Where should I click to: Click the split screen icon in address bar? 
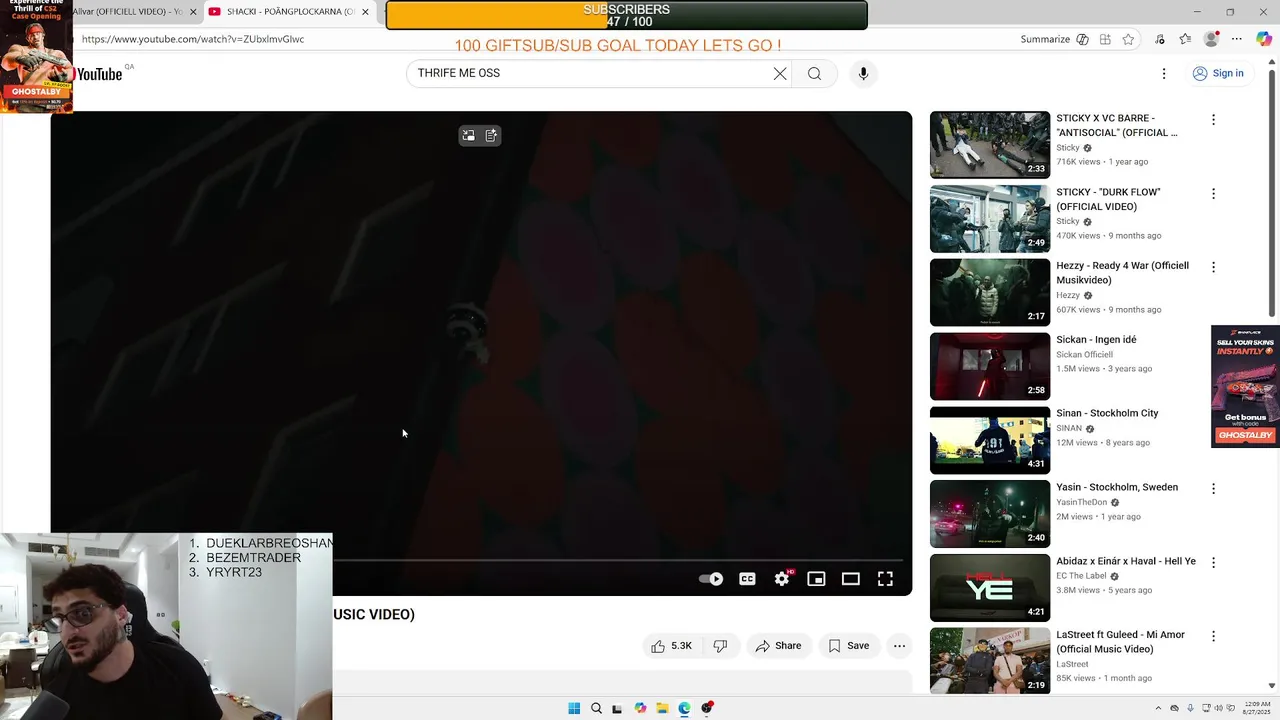(x=1105, y=39)
